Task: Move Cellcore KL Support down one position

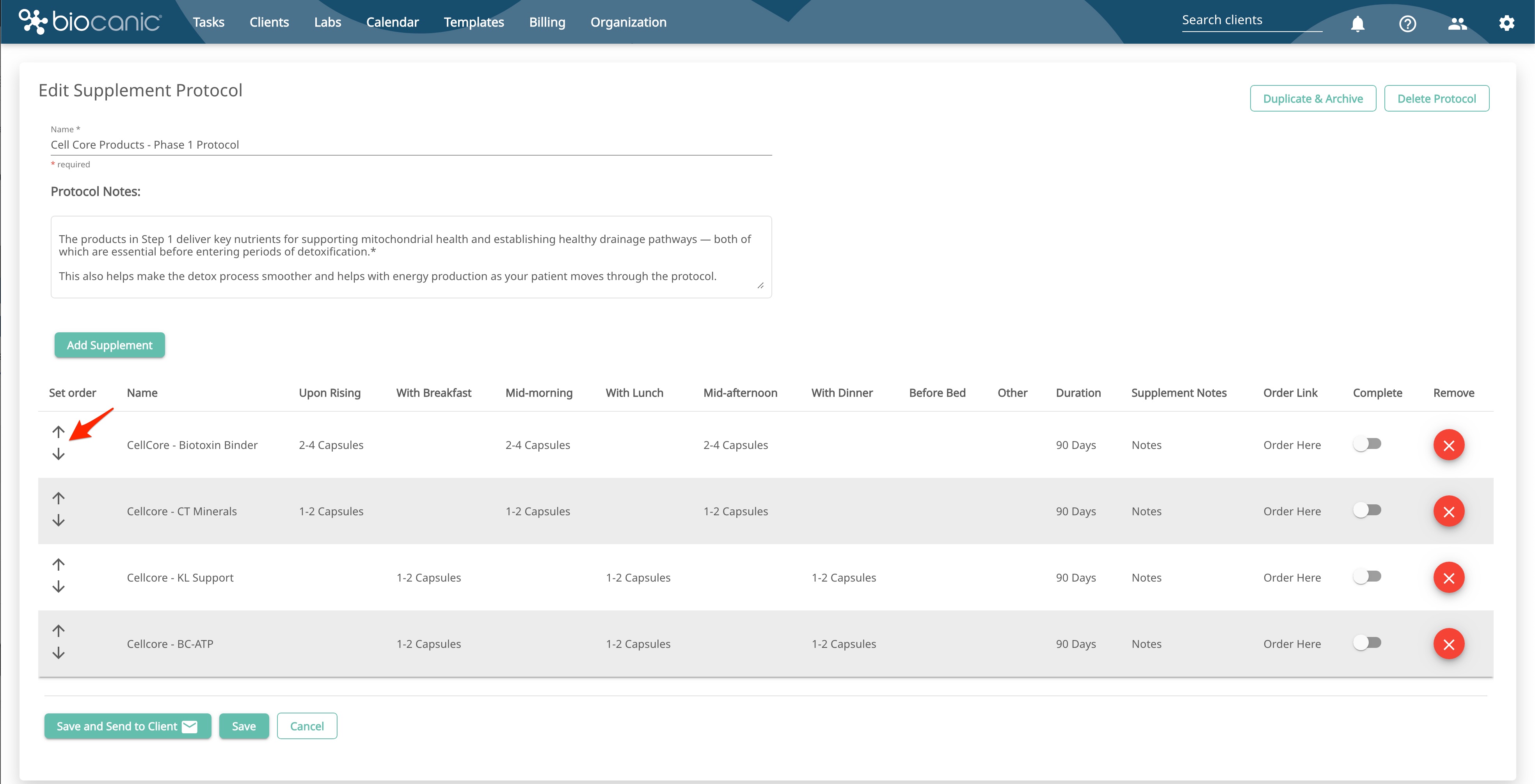Action: click(59, 587)
